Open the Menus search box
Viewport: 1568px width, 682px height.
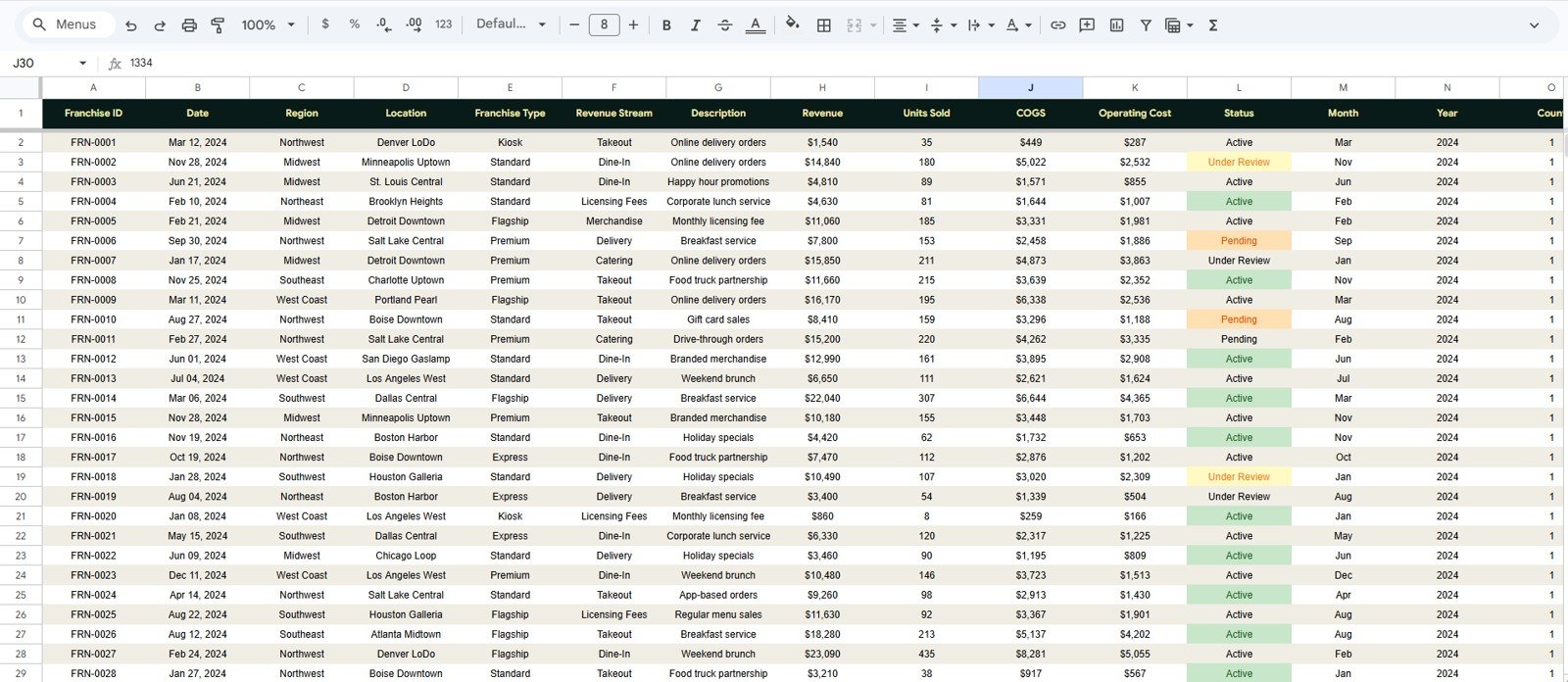click(x=67, y=24)
